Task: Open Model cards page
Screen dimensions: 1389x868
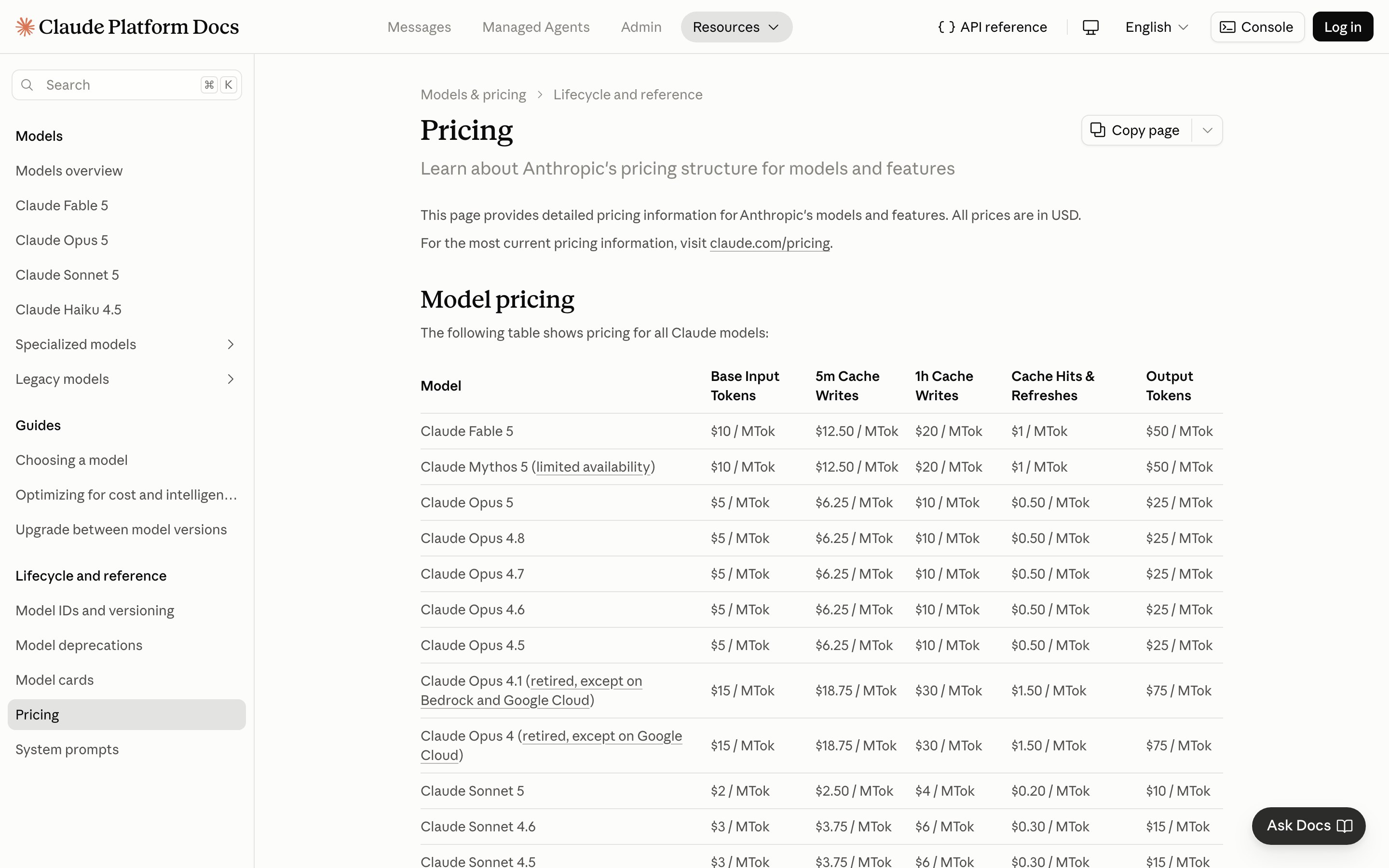Action: [x=54, y=680]
